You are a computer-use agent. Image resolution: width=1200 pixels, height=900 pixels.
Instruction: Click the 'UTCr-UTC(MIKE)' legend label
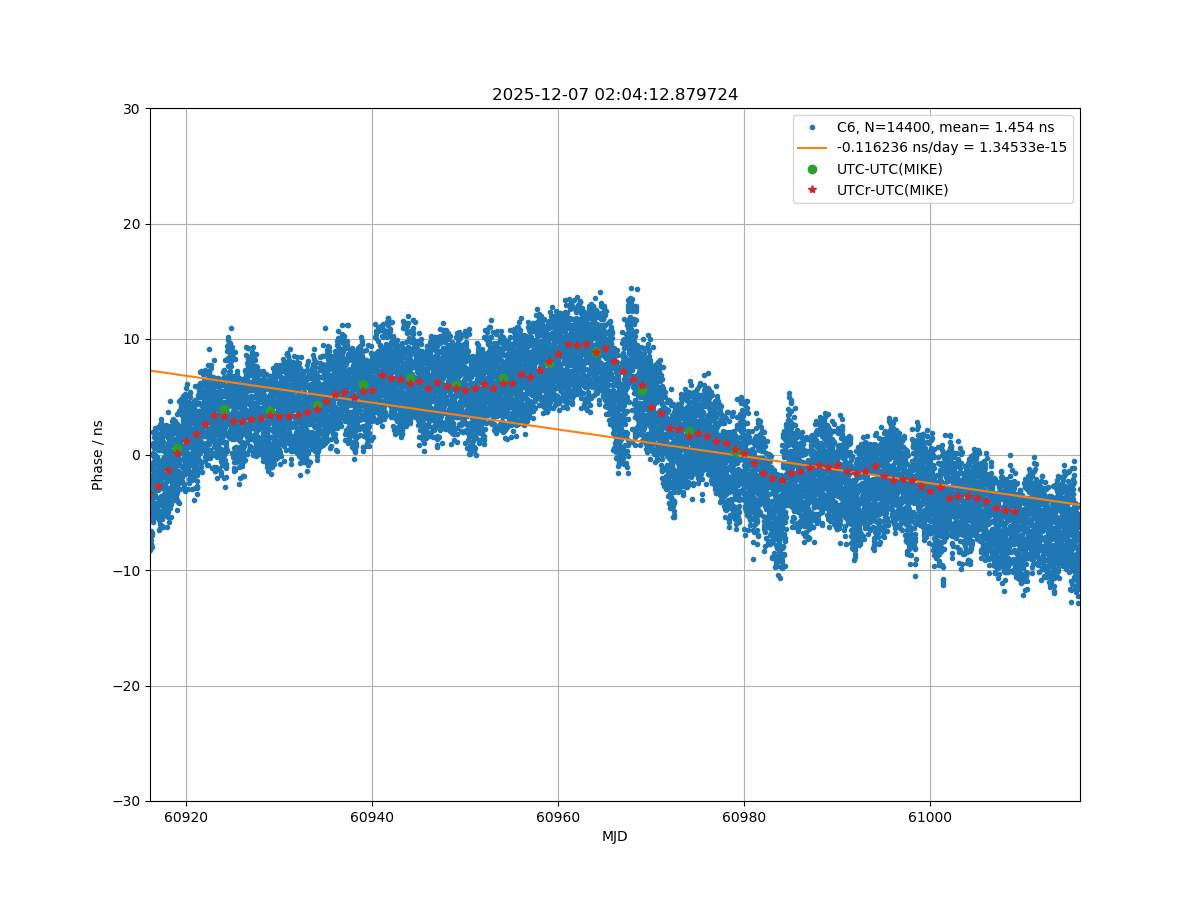892,190
